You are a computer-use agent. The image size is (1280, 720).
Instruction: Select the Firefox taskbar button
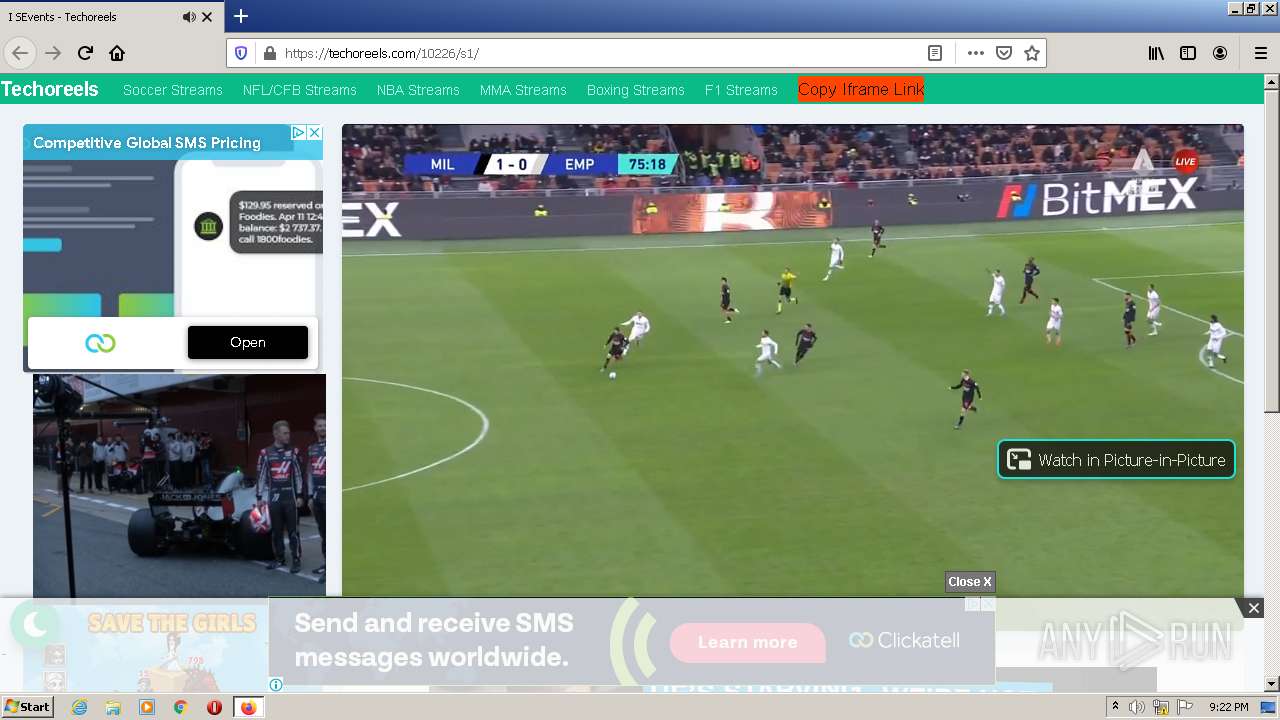248,707
